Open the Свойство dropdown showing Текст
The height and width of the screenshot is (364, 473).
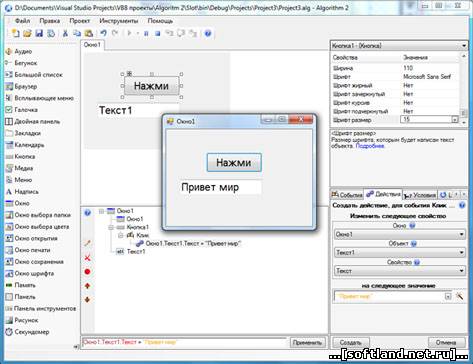pos(399,271)
